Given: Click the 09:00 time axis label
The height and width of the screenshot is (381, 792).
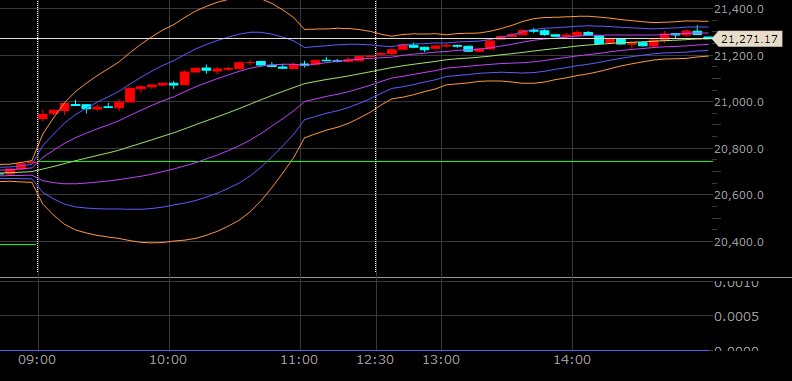Looking at the screenshot, I should point(37,360).
